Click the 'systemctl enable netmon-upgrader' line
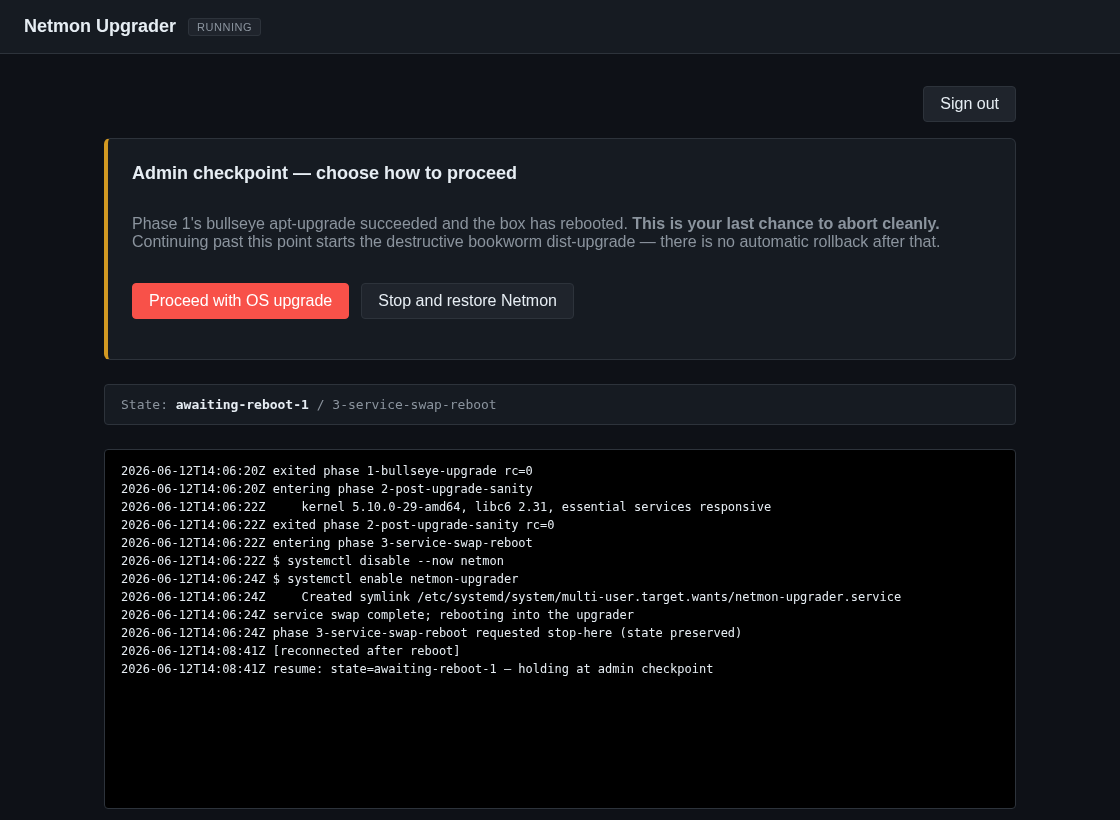The width and height of the screenshot is (1120, 820). 319,579
